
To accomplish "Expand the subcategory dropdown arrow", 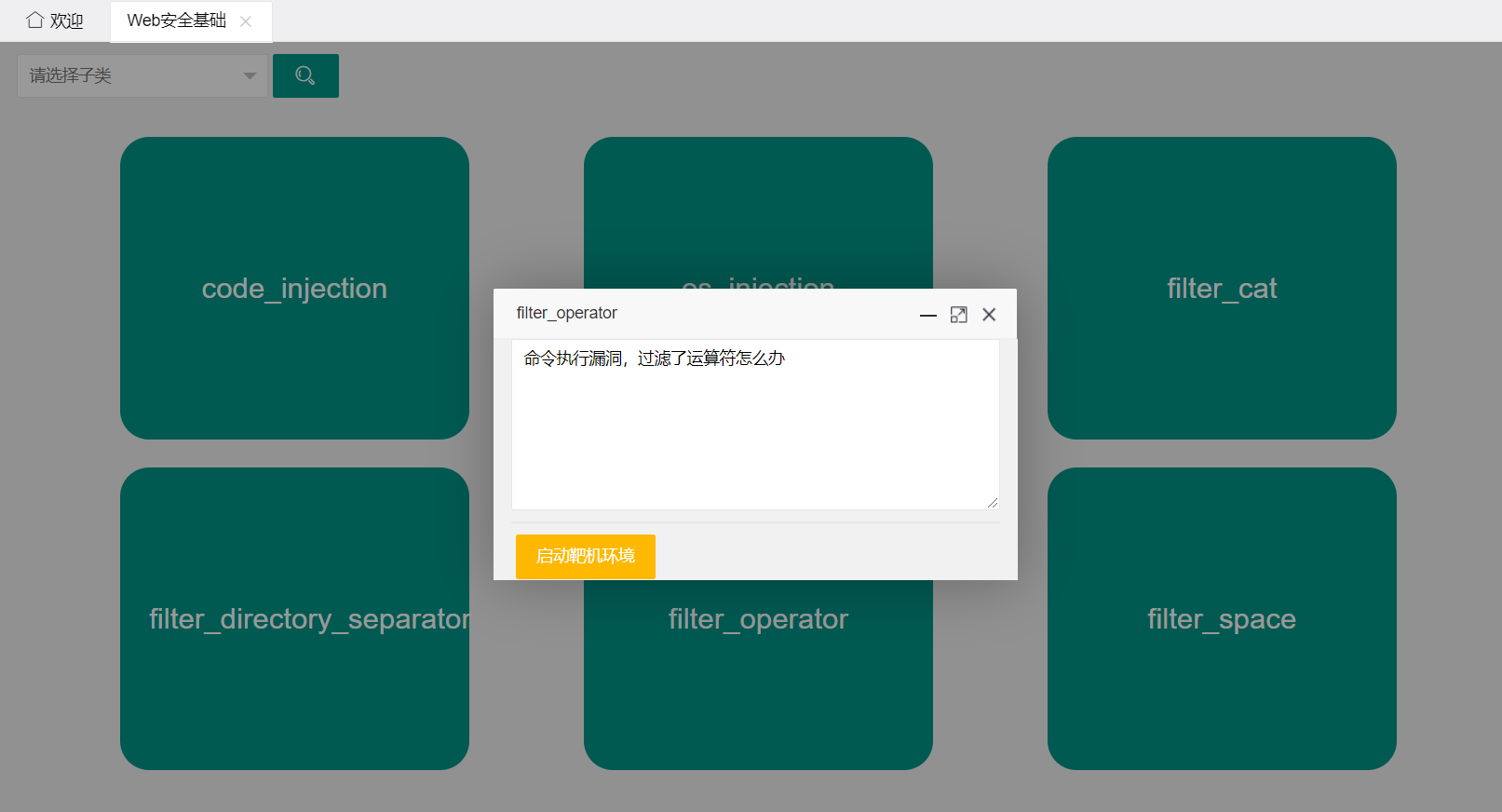I will [250, 75].
